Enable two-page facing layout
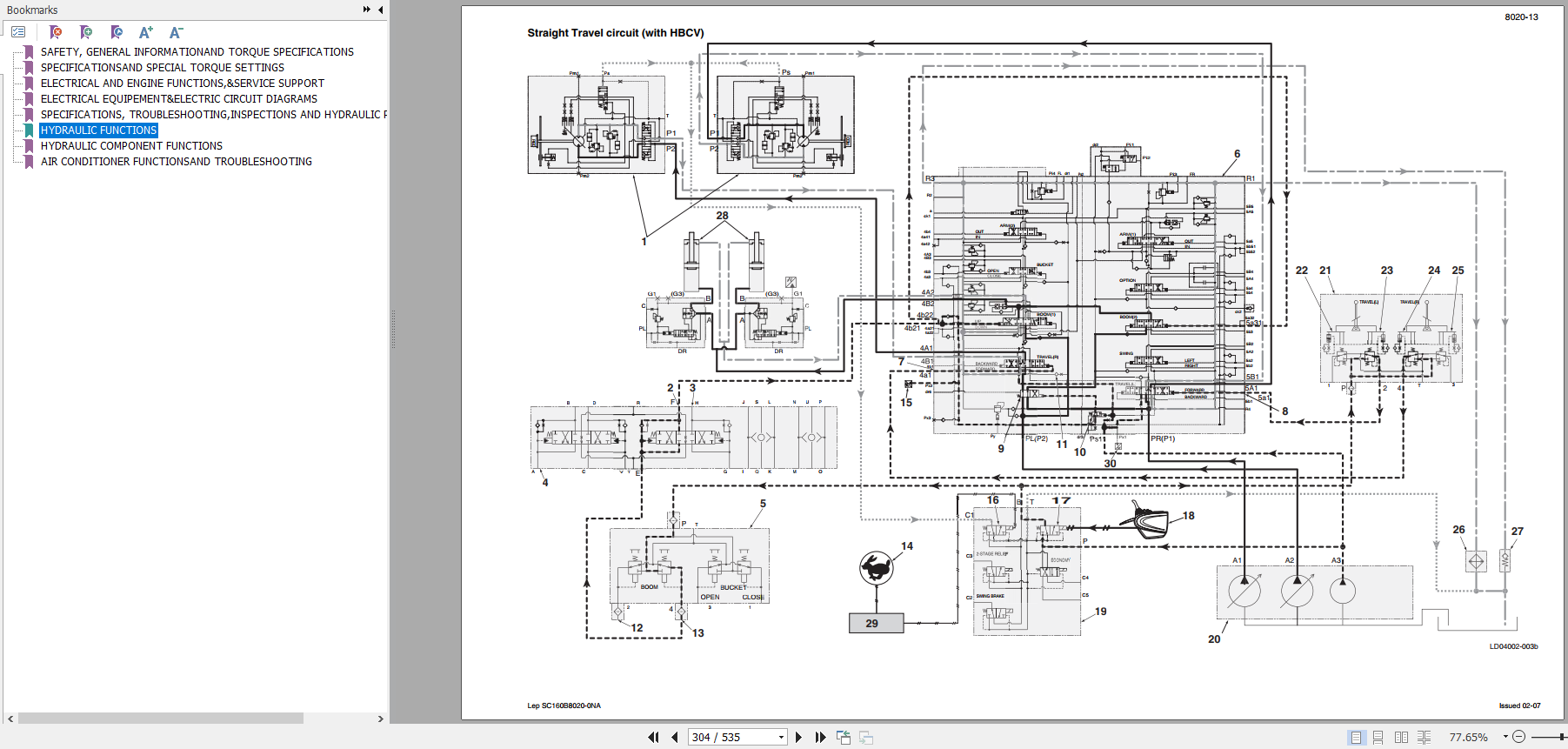 [1401, 737]
